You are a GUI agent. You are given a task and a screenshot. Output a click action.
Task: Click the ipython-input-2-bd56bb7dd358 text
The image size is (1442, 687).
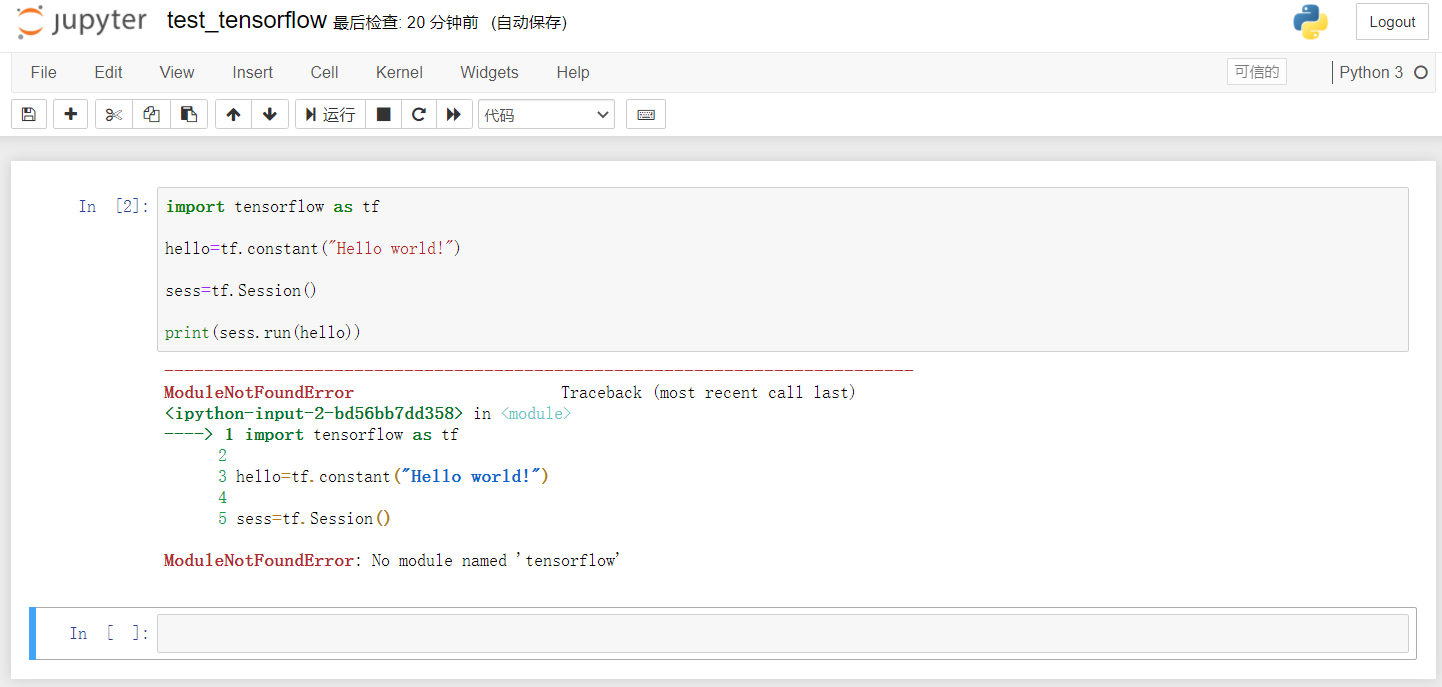[x=314, y=413]
